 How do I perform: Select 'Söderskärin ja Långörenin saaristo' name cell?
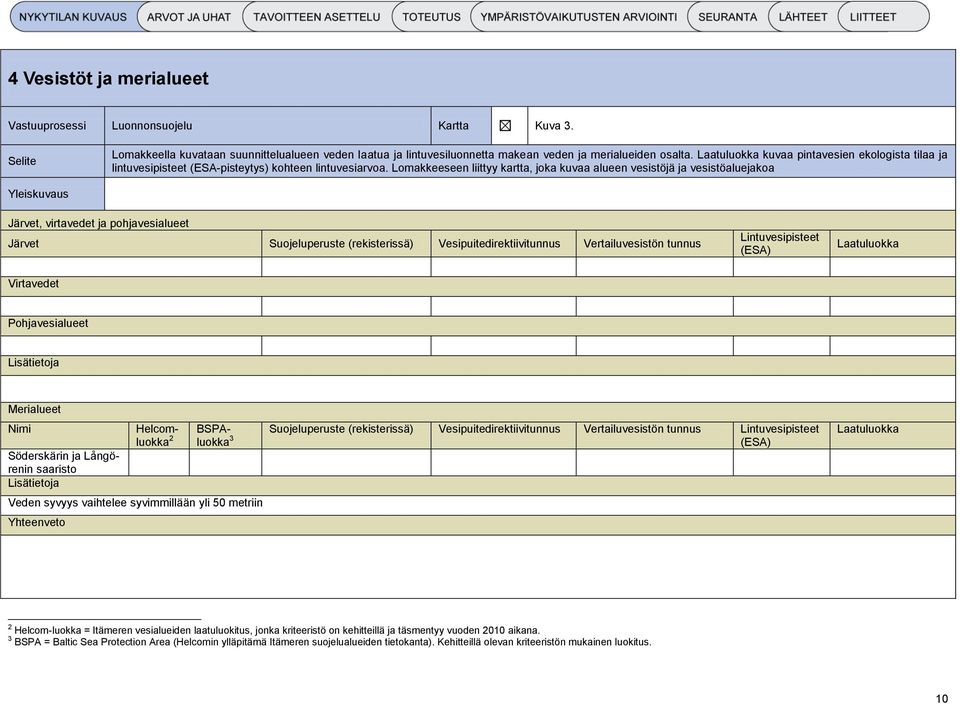pos(64,463)
